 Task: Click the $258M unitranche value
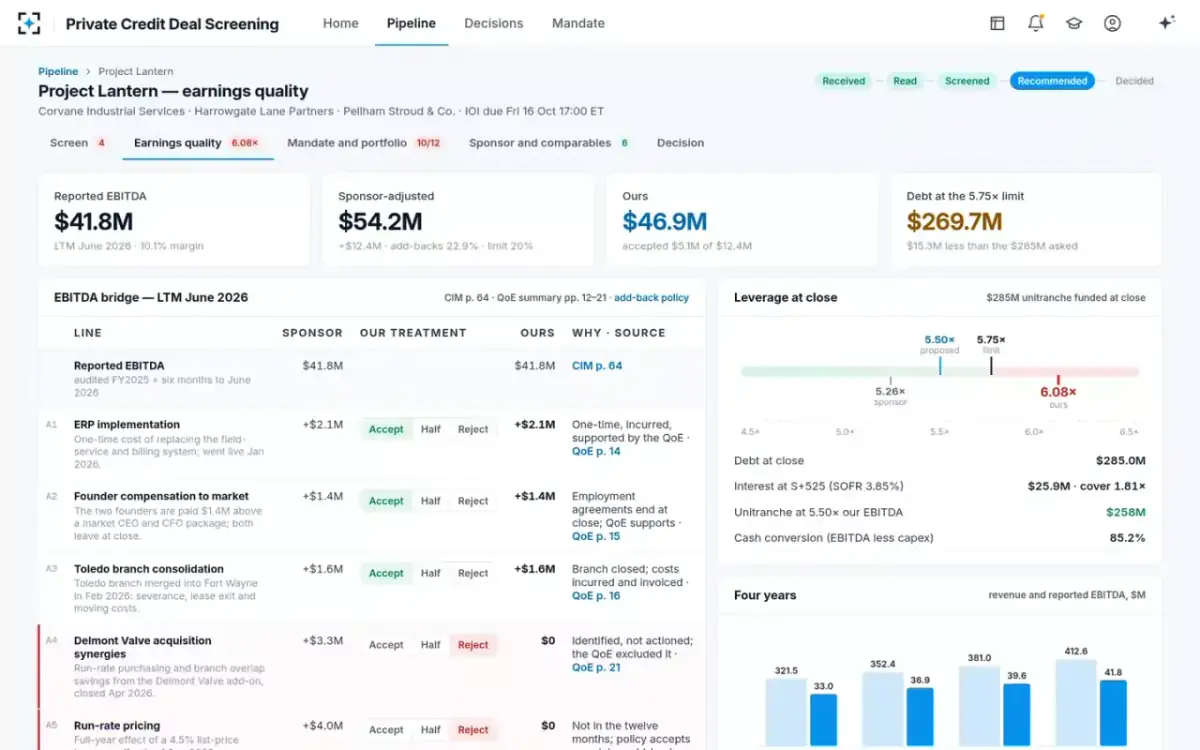coord(1126,512)
